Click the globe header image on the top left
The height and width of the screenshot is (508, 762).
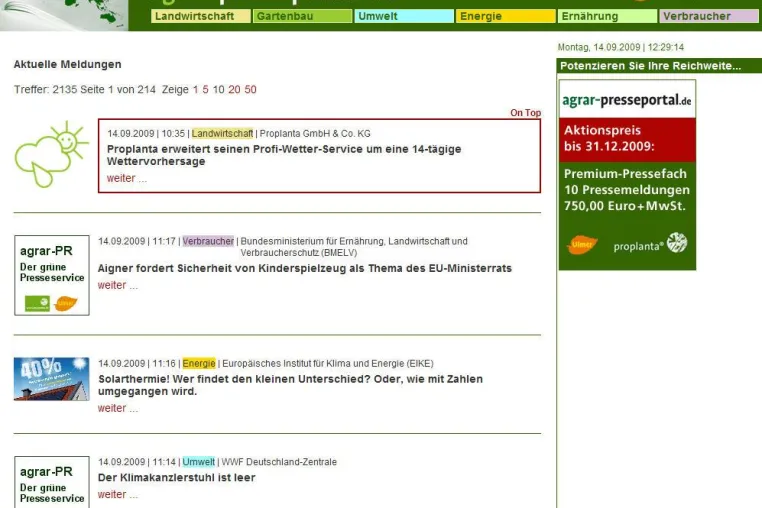click(64, 15)
